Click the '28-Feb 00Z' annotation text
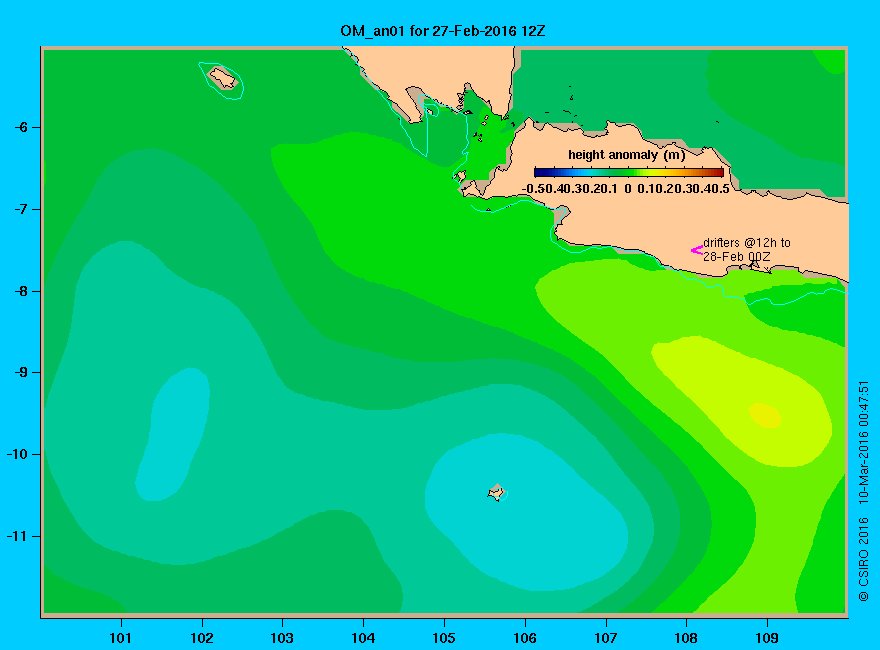This screenshot has height=650, width=880. tap(737, 257)
